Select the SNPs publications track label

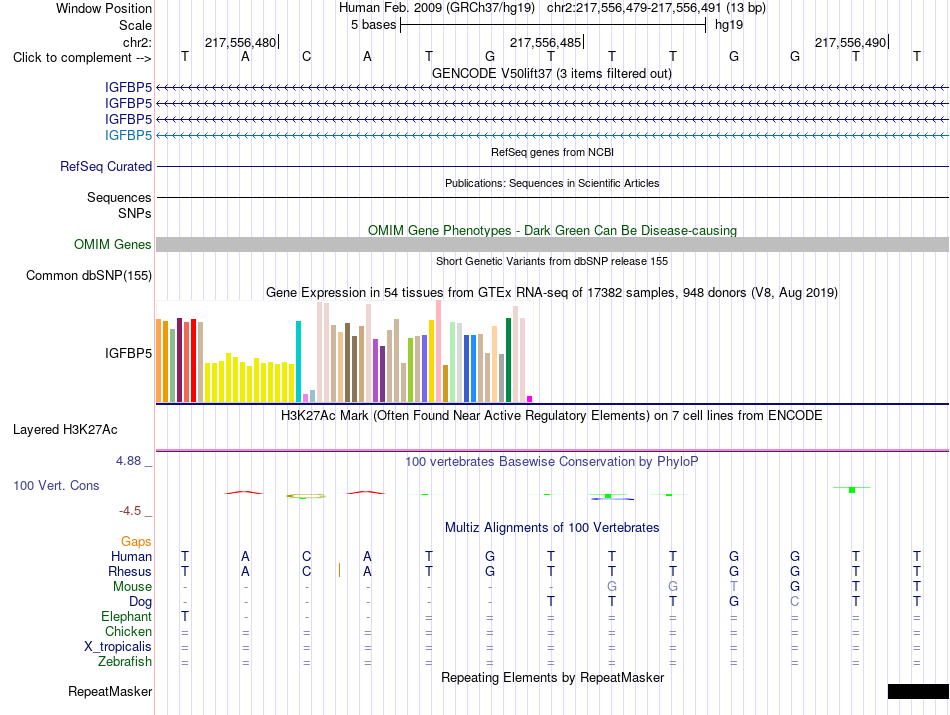tap(135, 213)
